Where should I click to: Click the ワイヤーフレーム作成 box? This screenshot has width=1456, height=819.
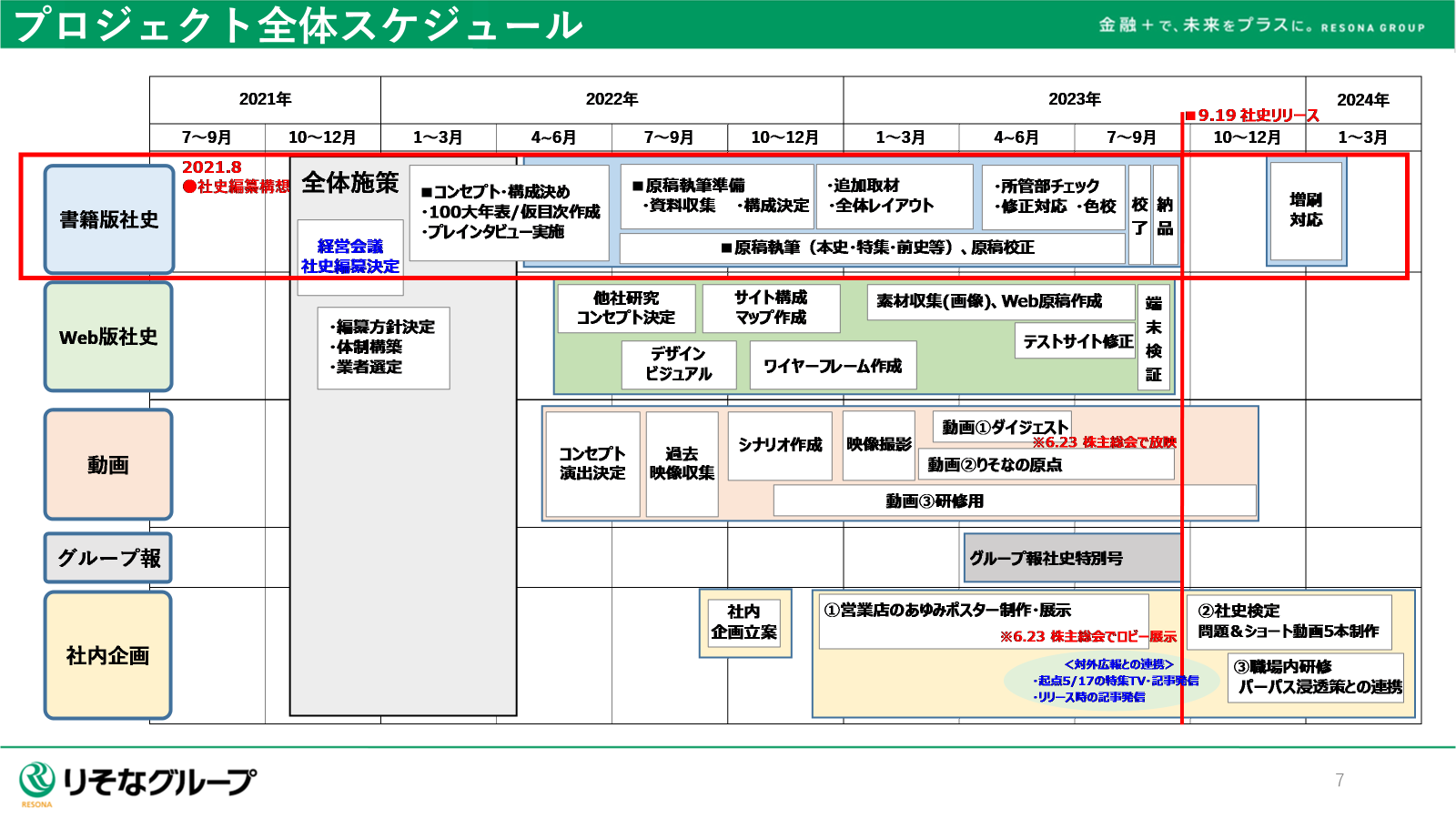pyautogui.click(x=833, y=366)
